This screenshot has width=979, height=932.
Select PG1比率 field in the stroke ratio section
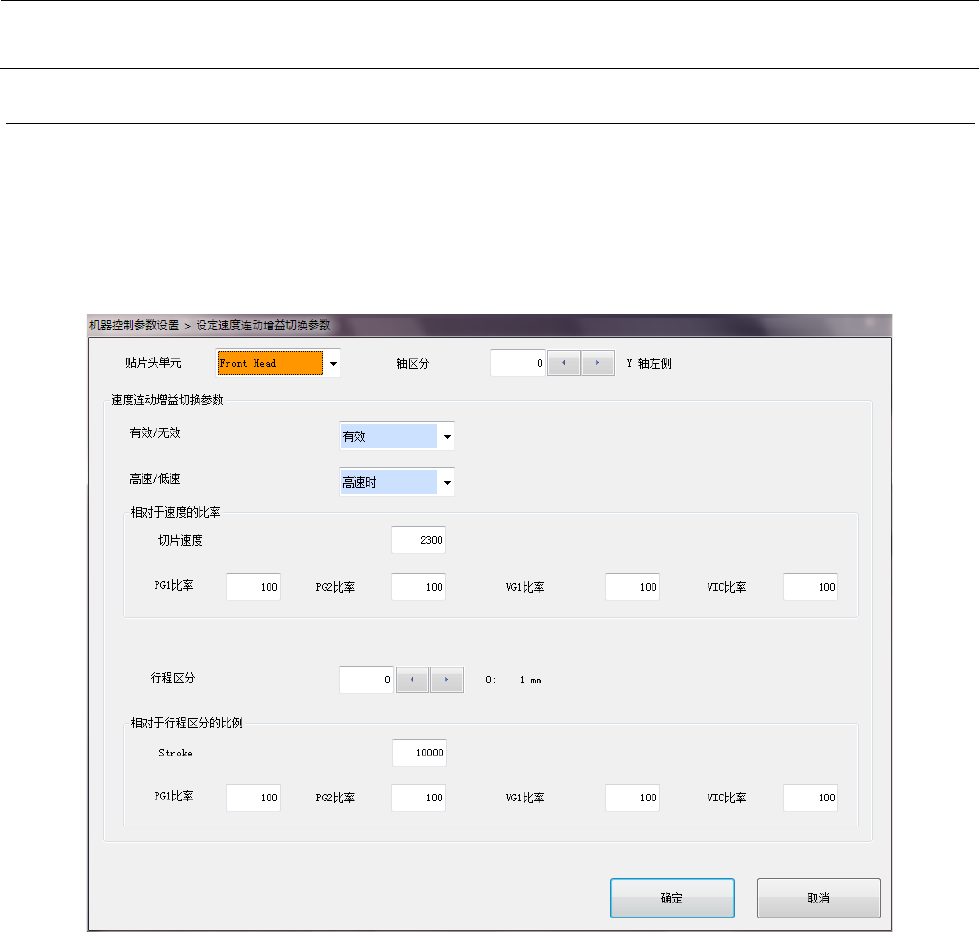click(253, 798)
